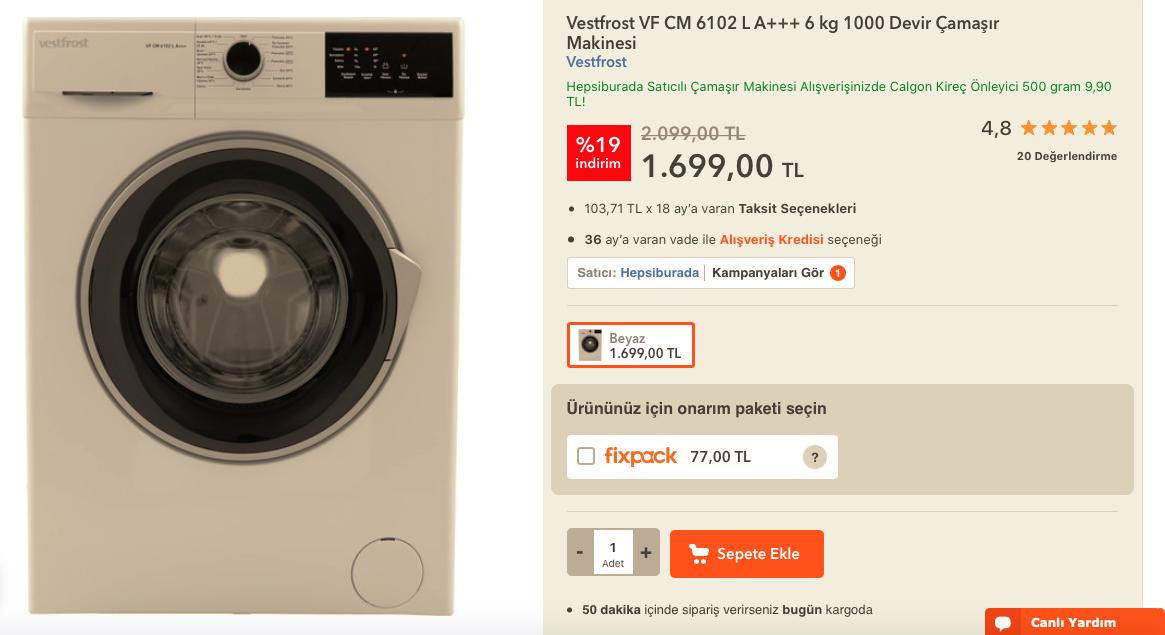Enable the fixpack repair package checkbox

point(586,457)
